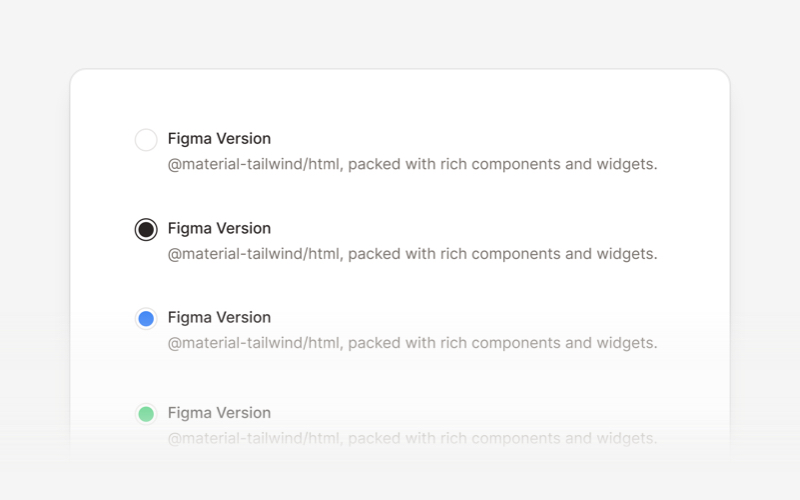800x500 pixels.
Task: Click the word 'widgets' ending the second description
Action: (628, 254)
